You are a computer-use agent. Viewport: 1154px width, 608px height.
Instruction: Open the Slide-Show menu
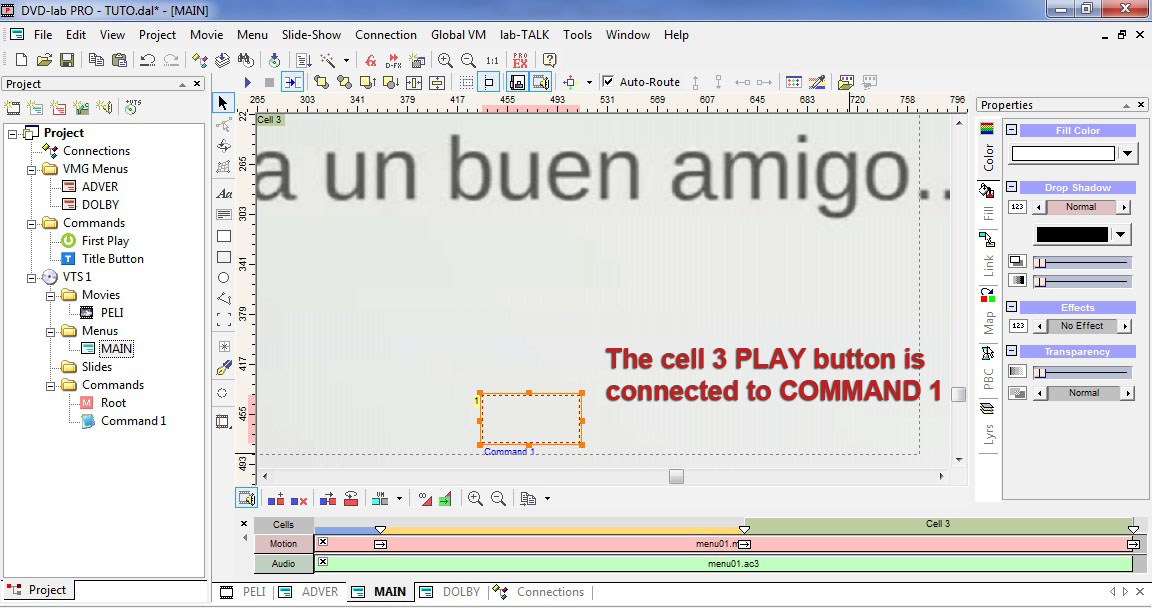[311, 35]
